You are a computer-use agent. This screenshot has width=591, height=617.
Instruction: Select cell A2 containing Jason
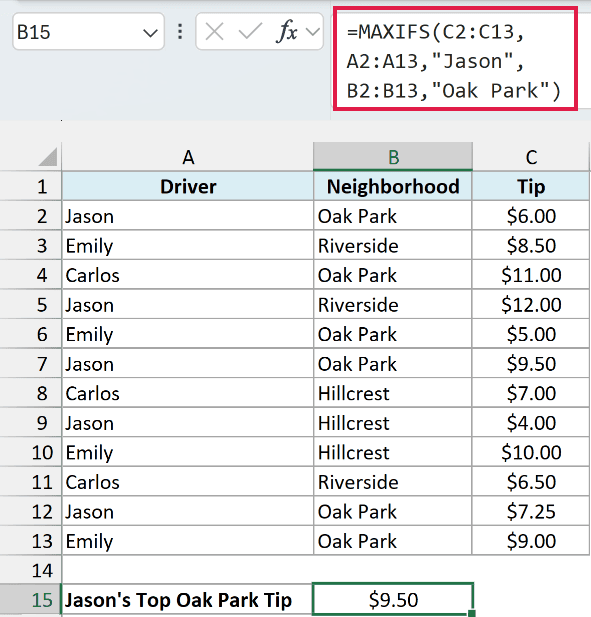pos(188,216)
